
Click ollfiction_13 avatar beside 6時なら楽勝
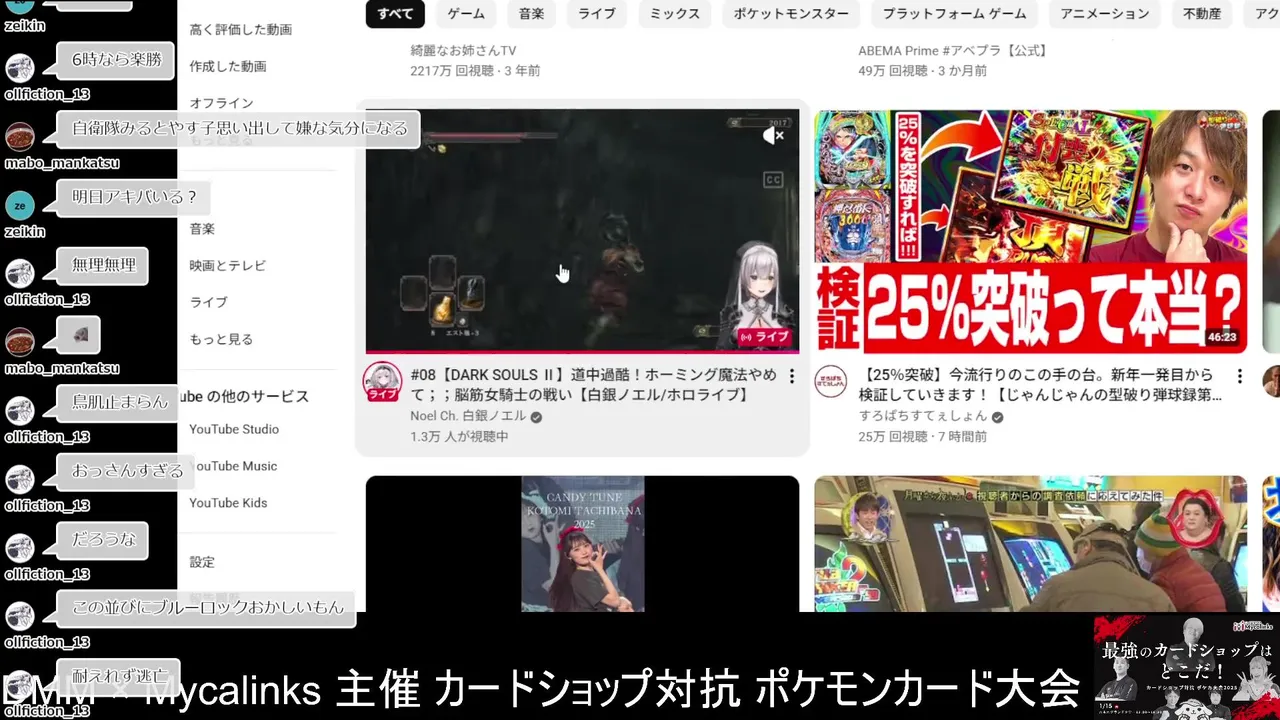20,68
